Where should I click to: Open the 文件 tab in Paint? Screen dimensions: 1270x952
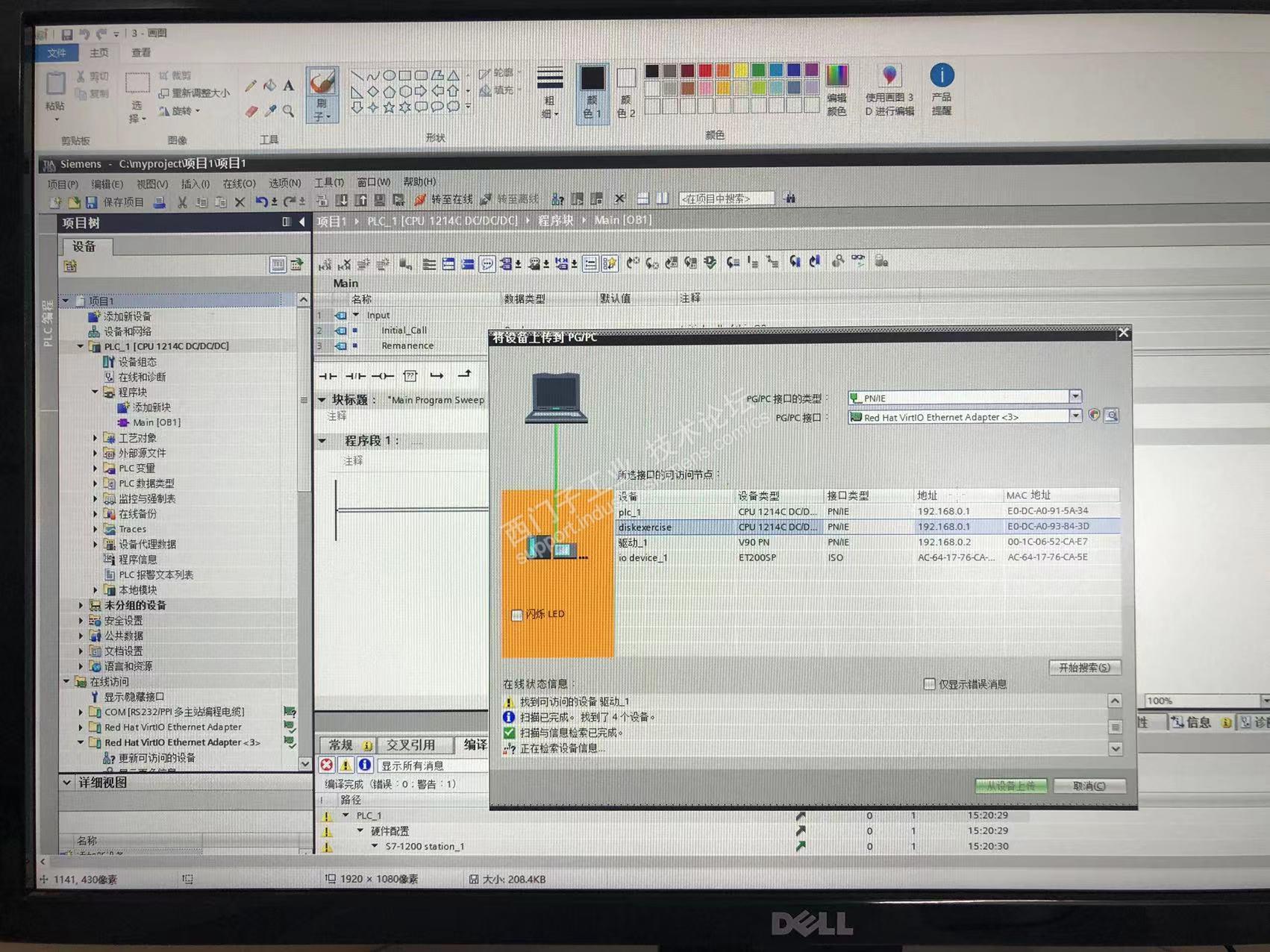coord(57,54)
